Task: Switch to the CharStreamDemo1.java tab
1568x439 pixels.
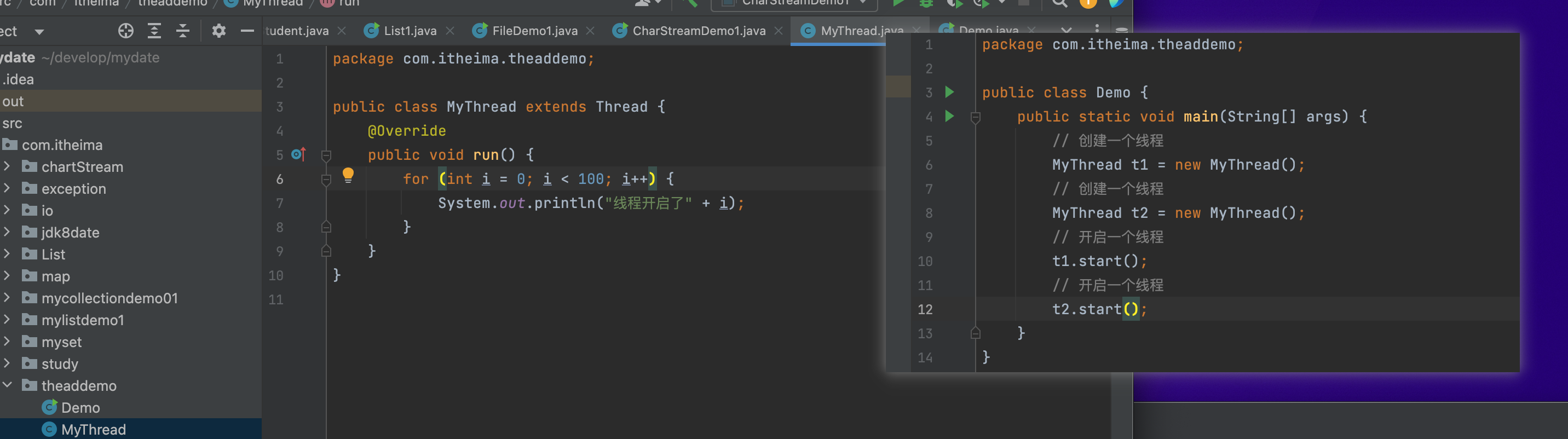Action: [x=699, y=31]
